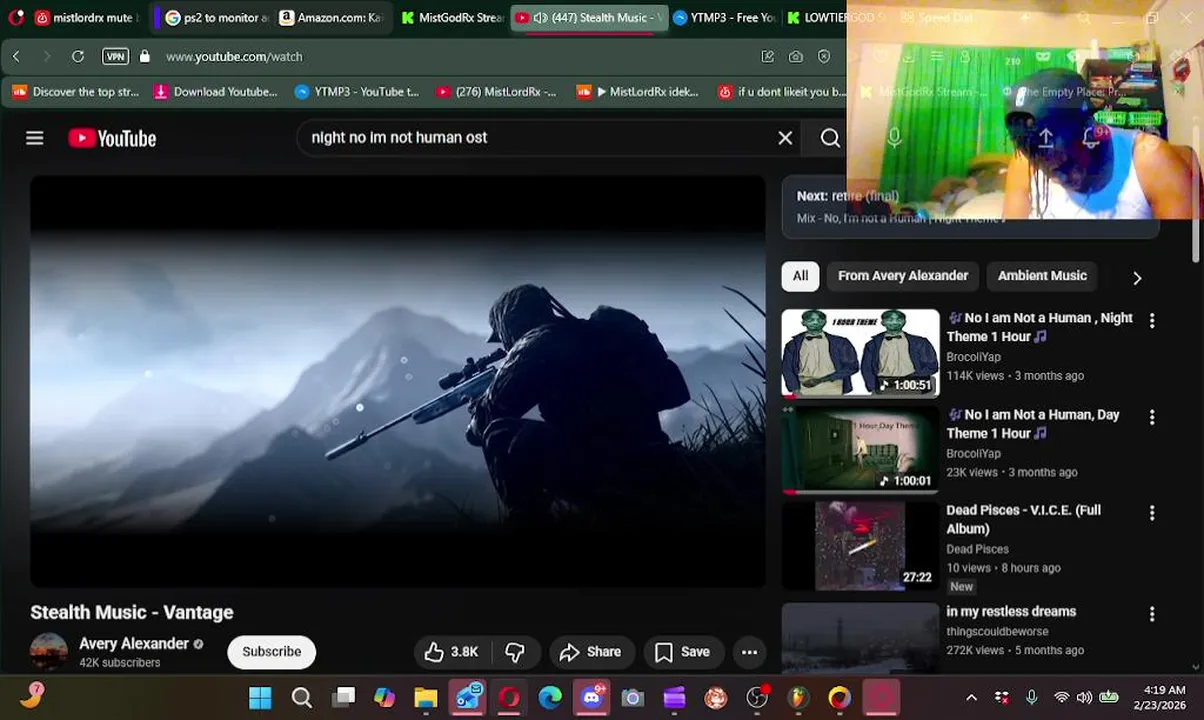
Task: Show more filter chips with right arrow
Action: [1136, 278]
